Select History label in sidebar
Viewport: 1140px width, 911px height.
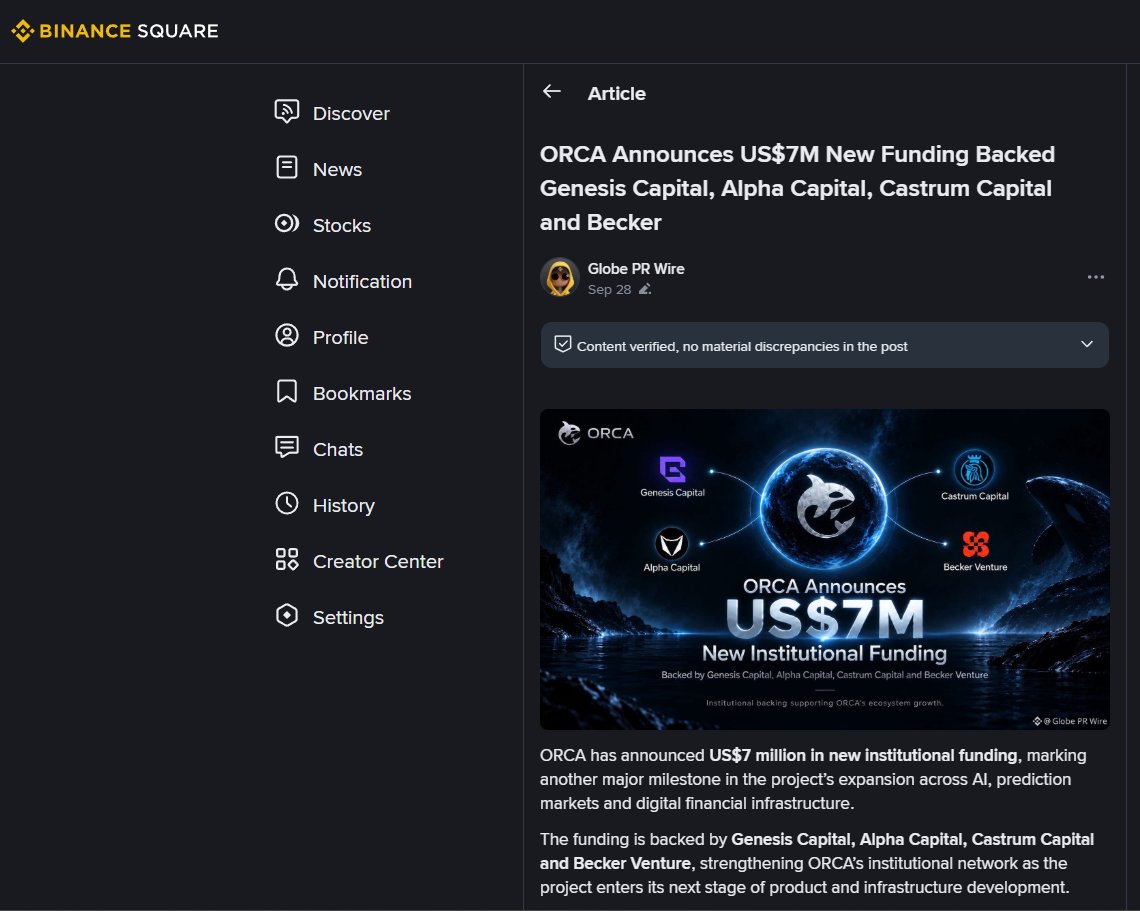[344, 505]
